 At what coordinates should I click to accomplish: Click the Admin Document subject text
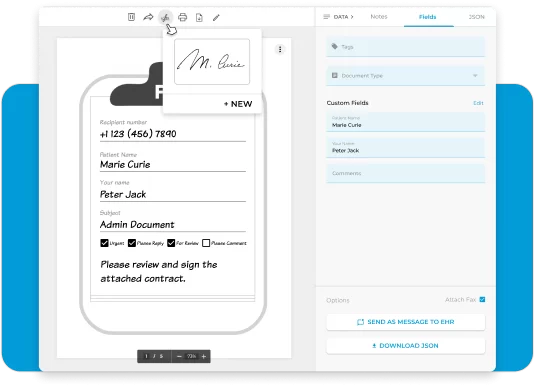[137, 224]
